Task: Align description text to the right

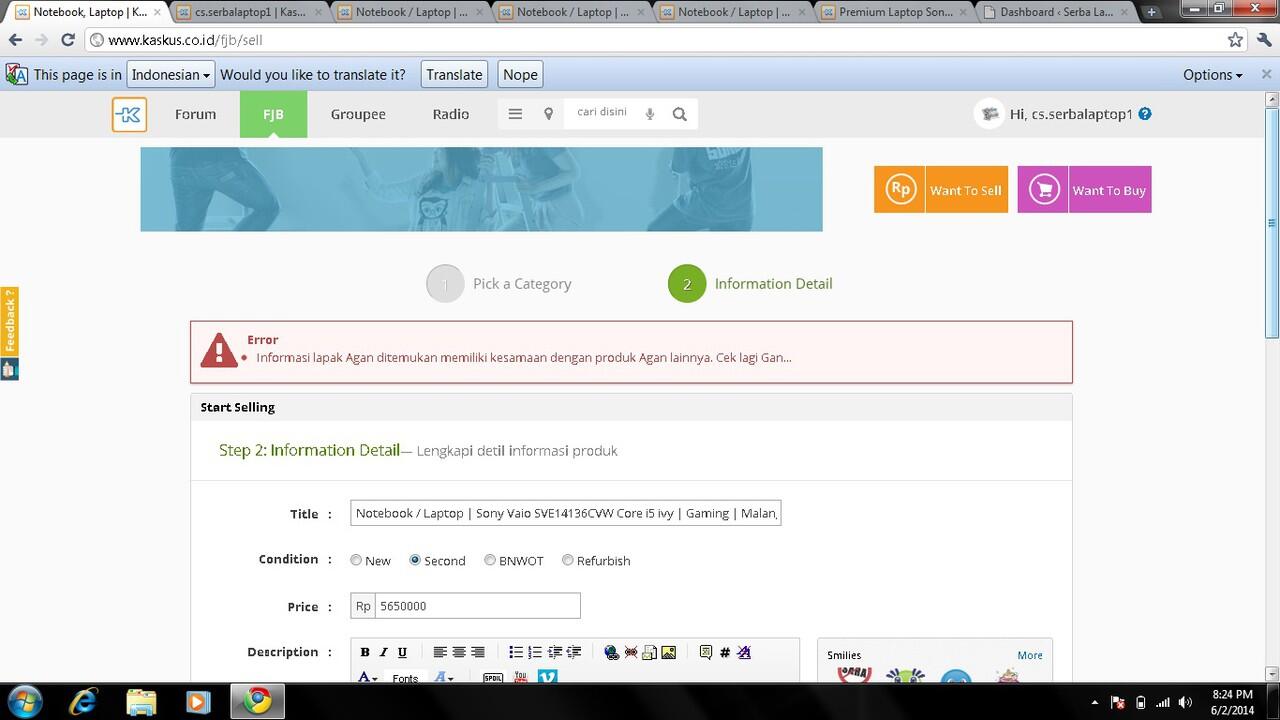Action: [478, 652]
